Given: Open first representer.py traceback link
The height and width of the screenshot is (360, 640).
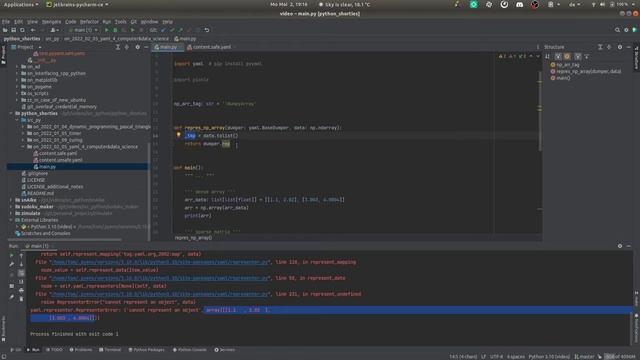Looking at the screenshot, I should click(160, 262).
